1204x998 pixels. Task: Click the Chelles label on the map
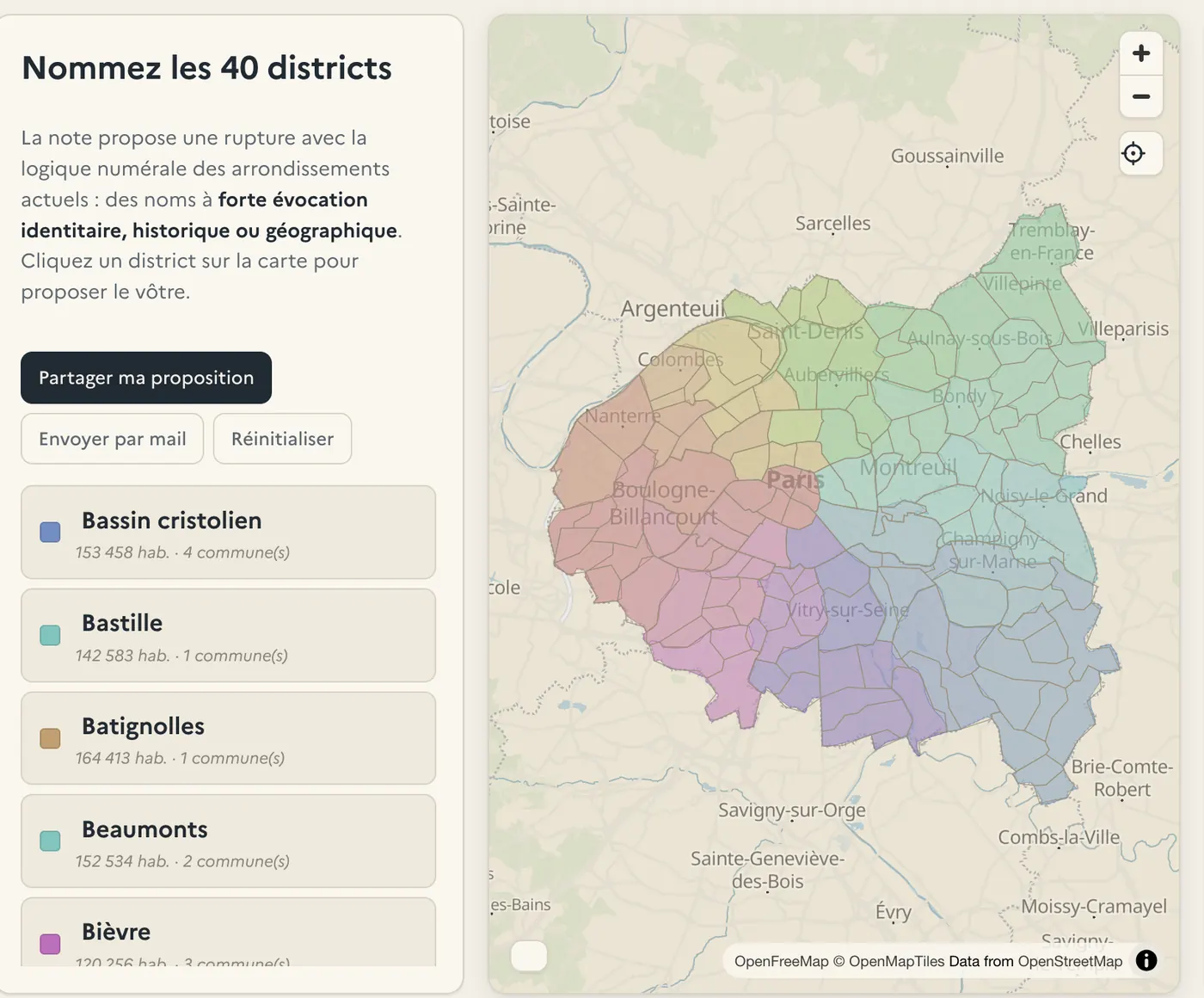[x=1090, y=442]
